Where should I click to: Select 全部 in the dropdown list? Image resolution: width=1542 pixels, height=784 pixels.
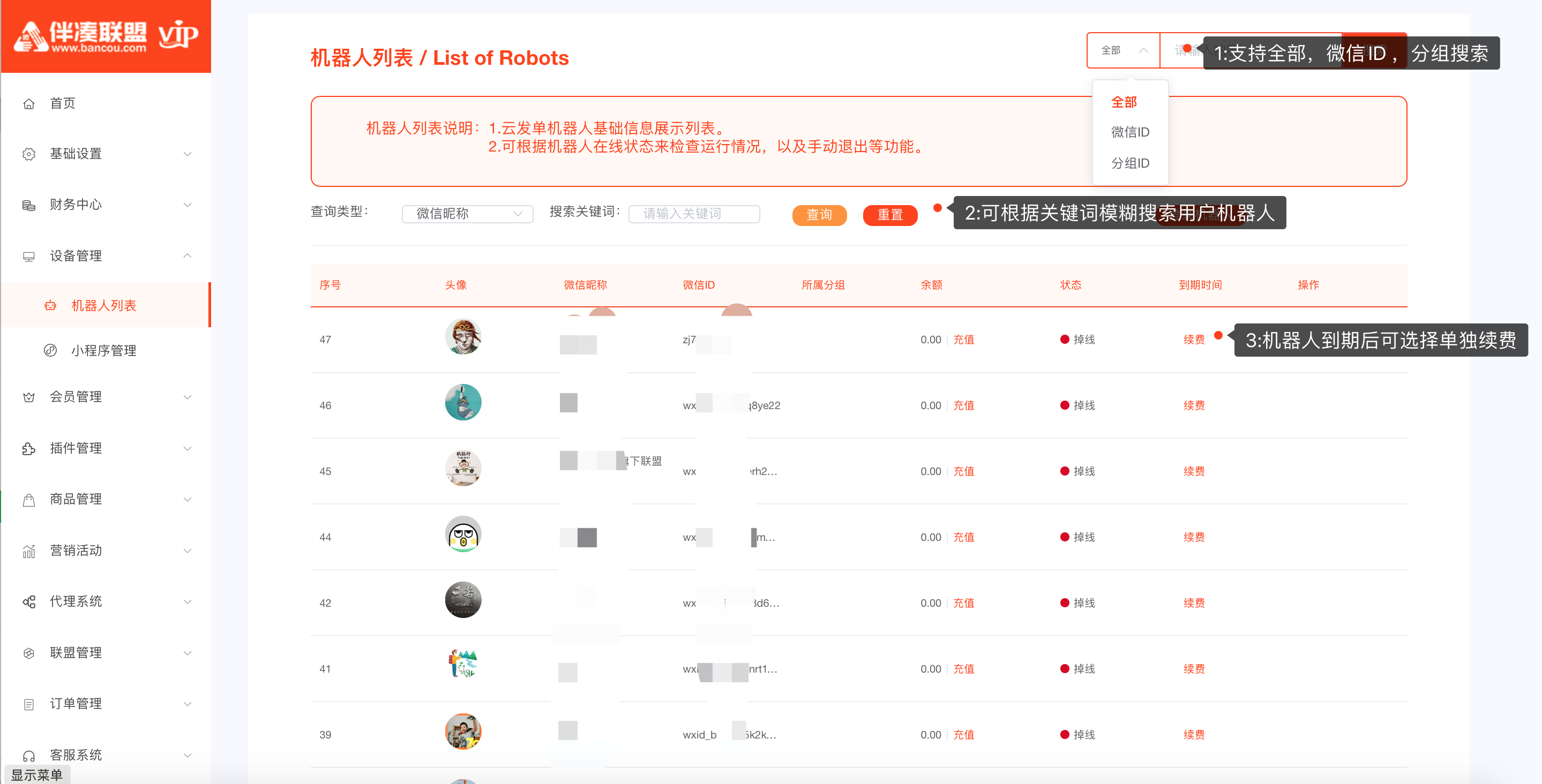[1124, 102]
